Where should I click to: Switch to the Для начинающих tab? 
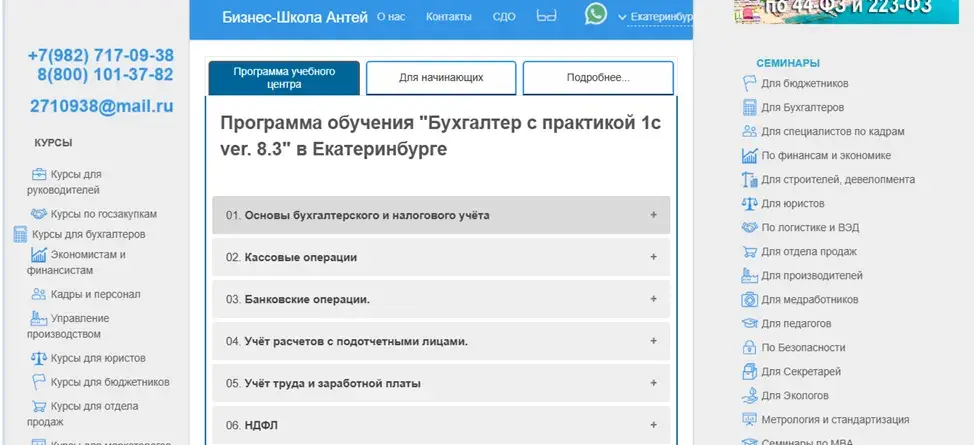(x=441, y=78)
